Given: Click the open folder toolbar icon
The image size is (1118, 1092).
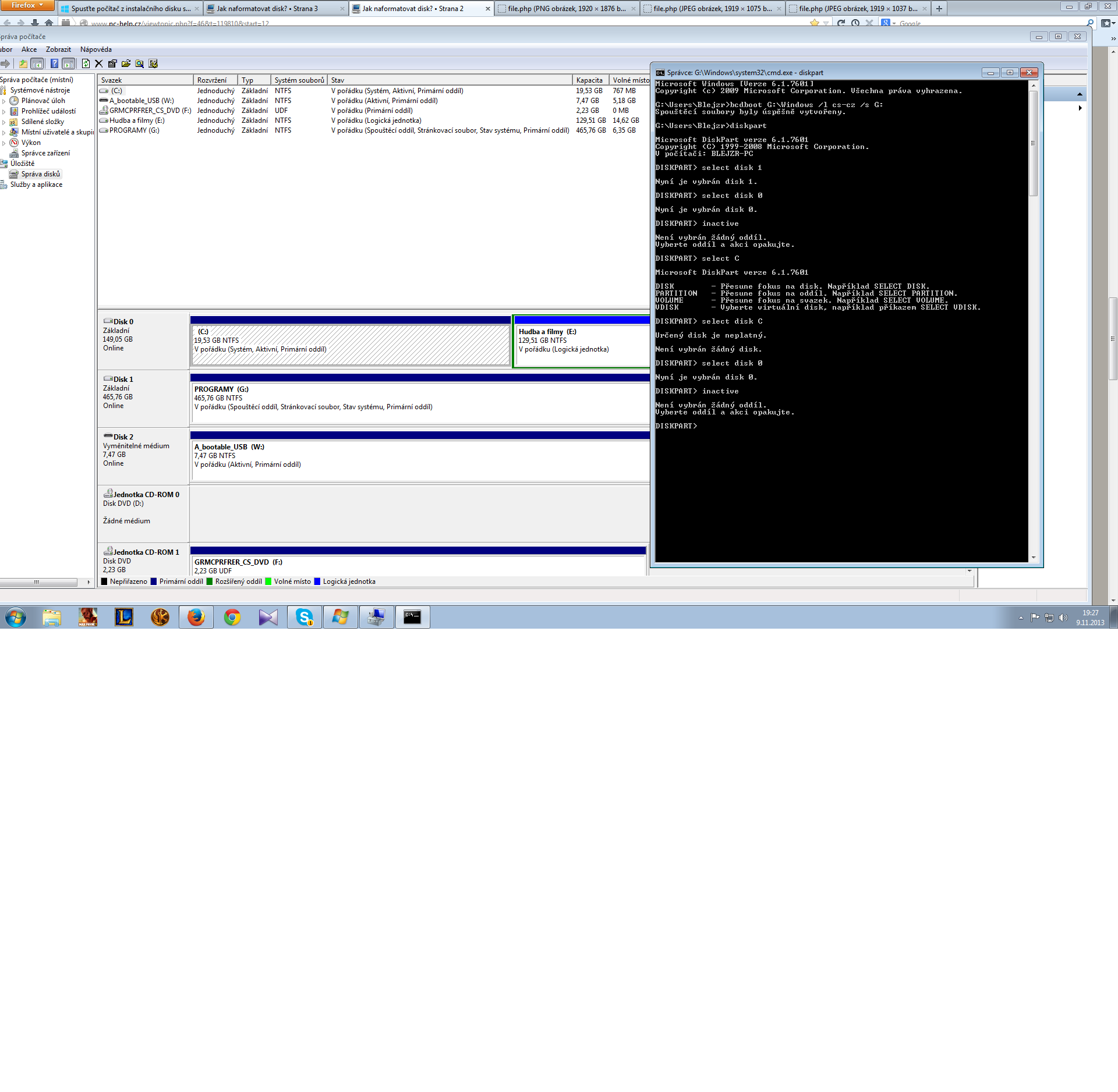Looking at the screenshot, I should (x=126, y=63).
